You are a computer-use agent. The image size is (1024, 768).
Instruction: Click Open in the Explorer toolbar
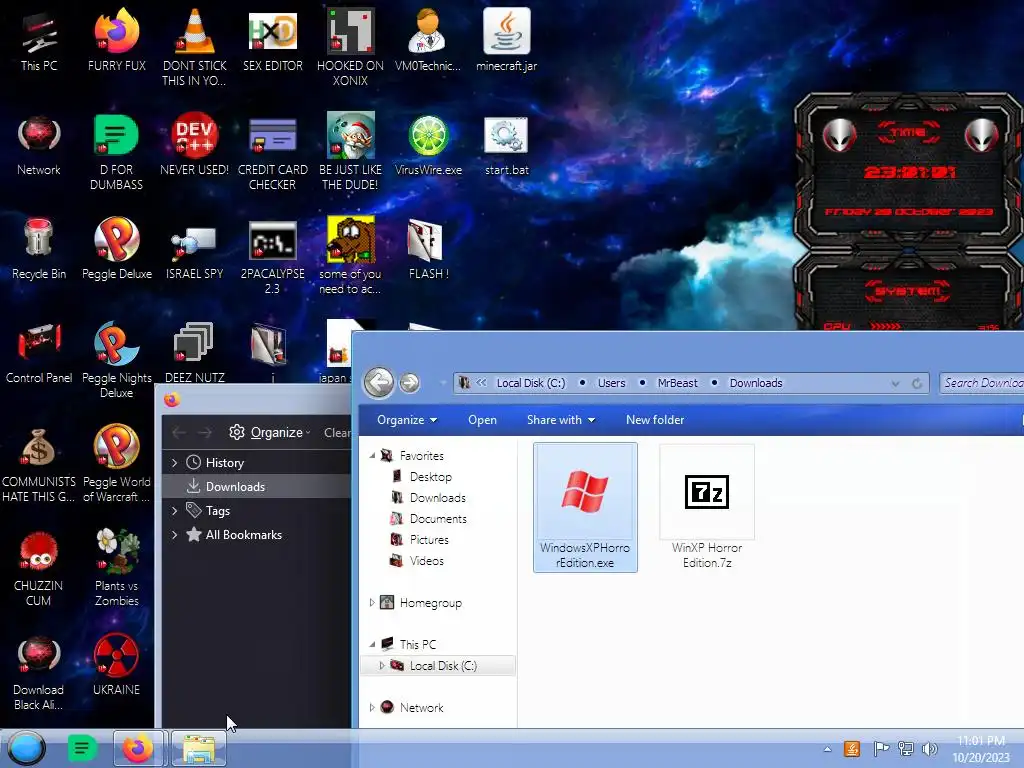click(482, 420)
